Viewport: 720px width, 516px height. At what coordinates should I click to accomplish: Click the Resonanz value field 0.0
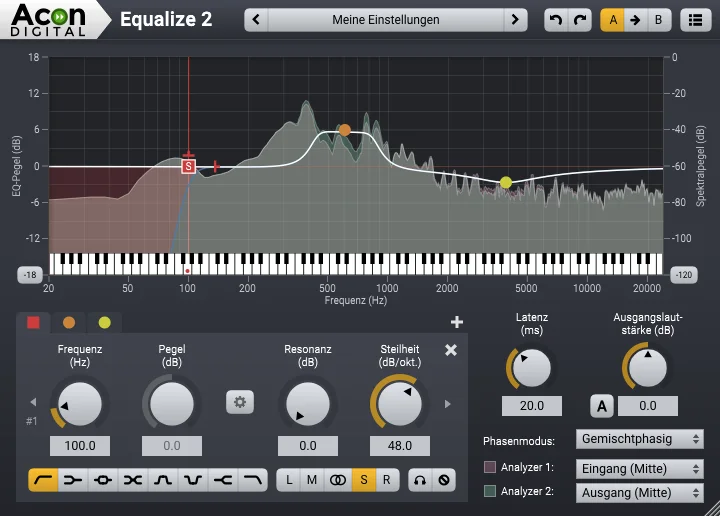coord(308,446)
